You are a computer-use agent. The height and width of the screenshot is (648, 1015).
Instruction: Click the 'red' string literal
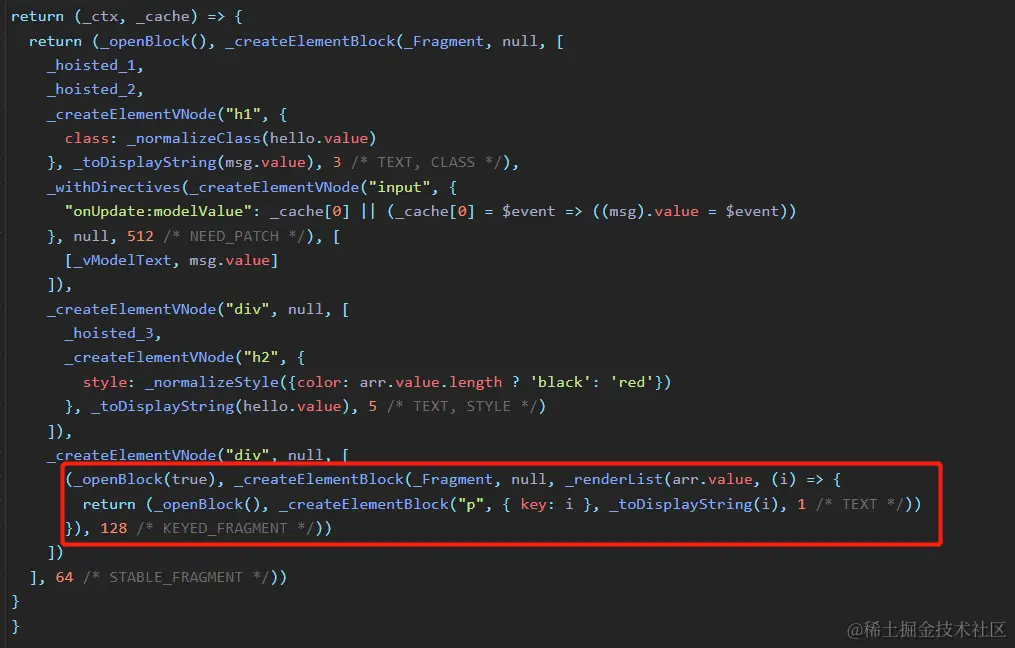tap(632, 382)
